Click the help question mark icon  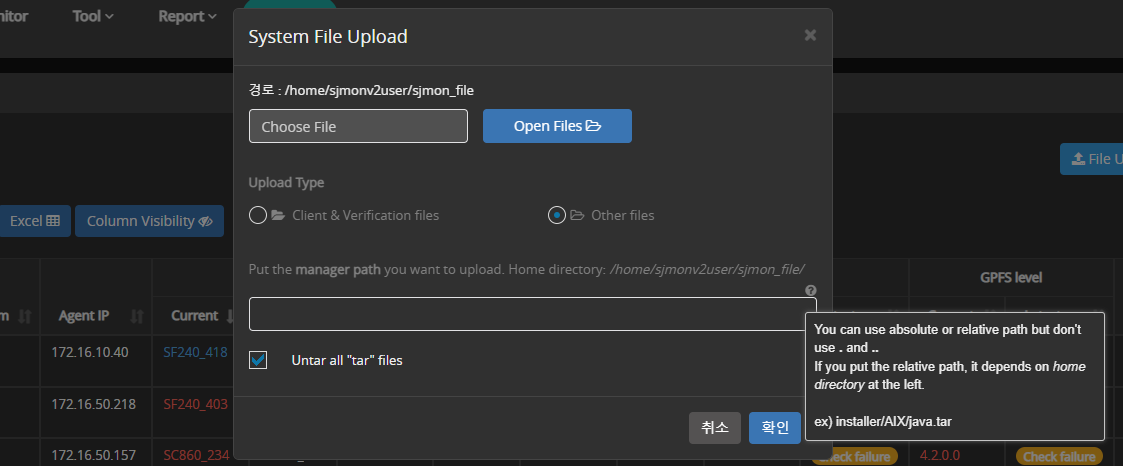point(809,290)
